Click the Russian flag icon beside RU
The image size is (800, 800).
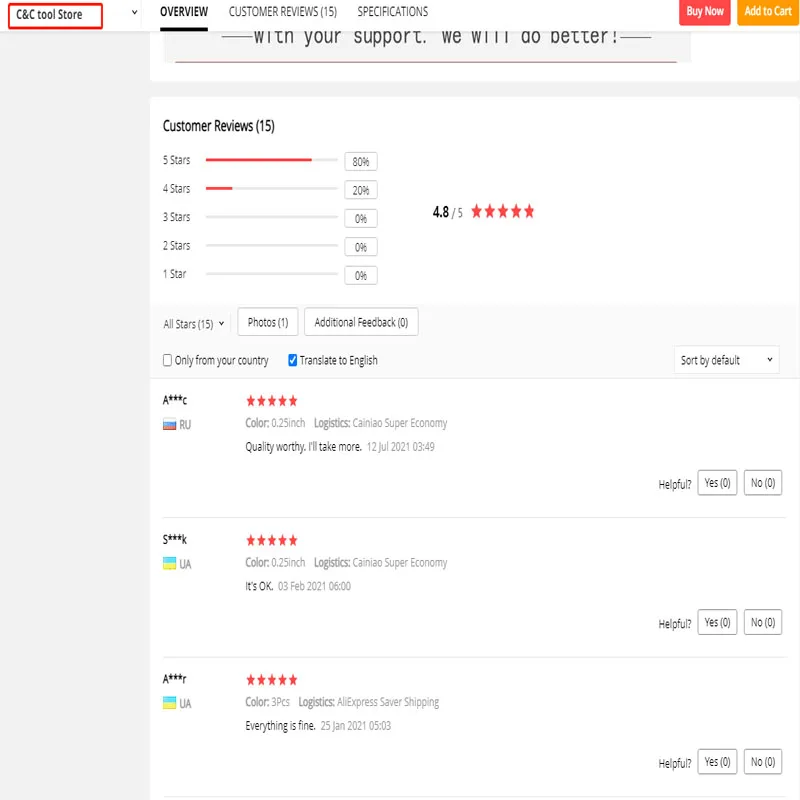pyautogui.click(x=169, y=425)
